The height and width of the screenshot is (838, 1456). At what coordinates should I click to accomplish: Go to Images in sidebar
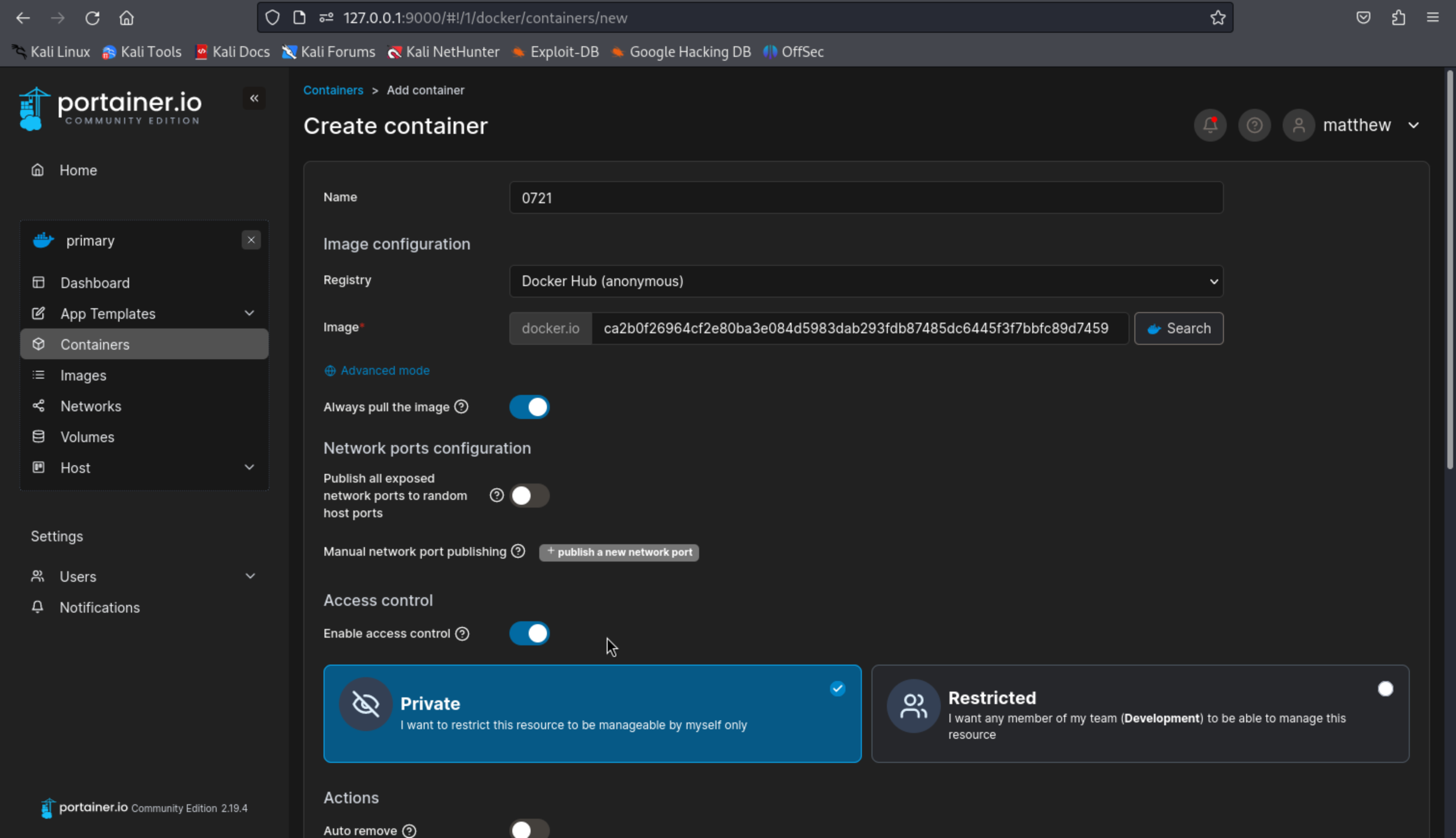(83, 375)
